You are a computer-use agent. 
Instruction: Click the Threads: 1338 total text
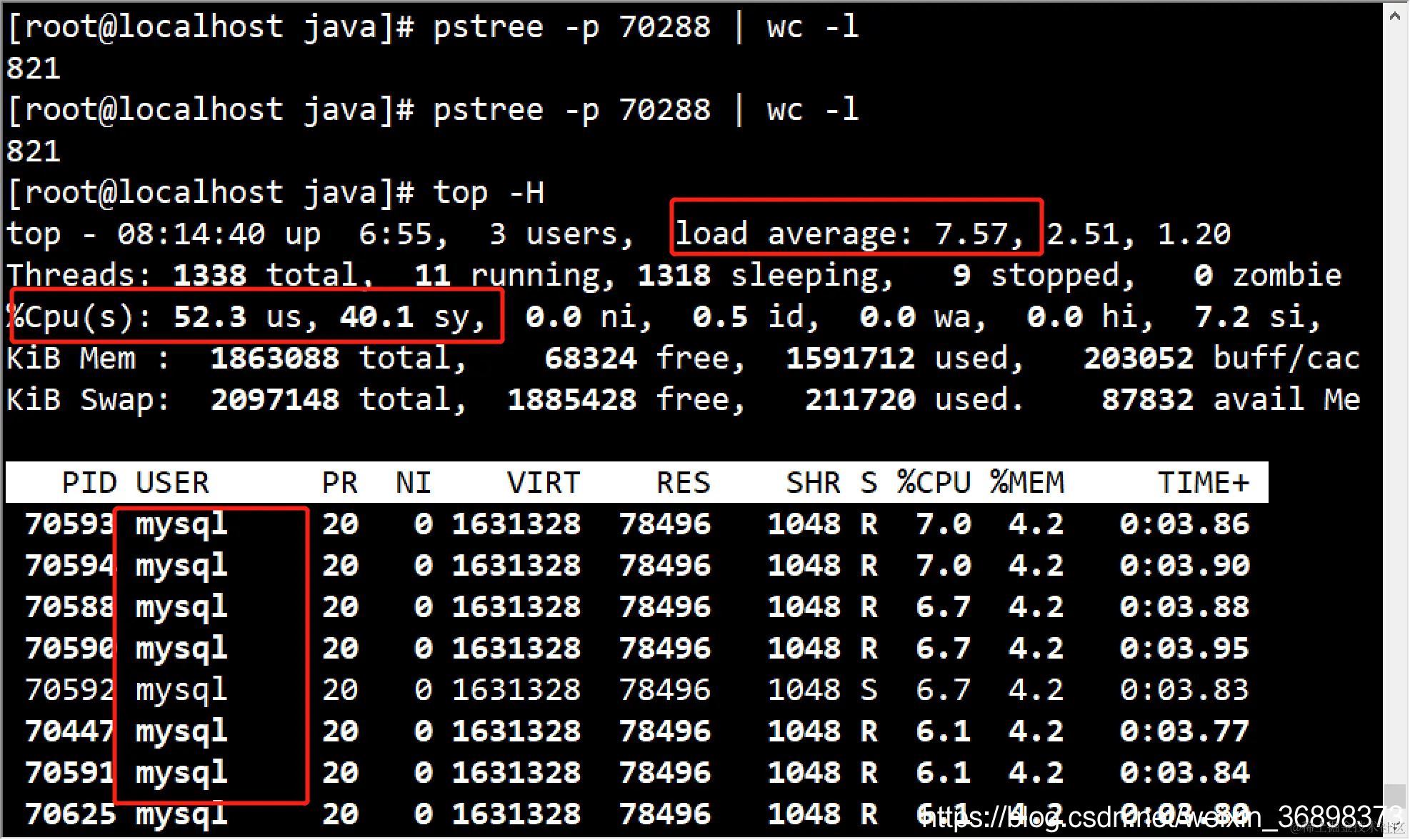pos(189,275)
